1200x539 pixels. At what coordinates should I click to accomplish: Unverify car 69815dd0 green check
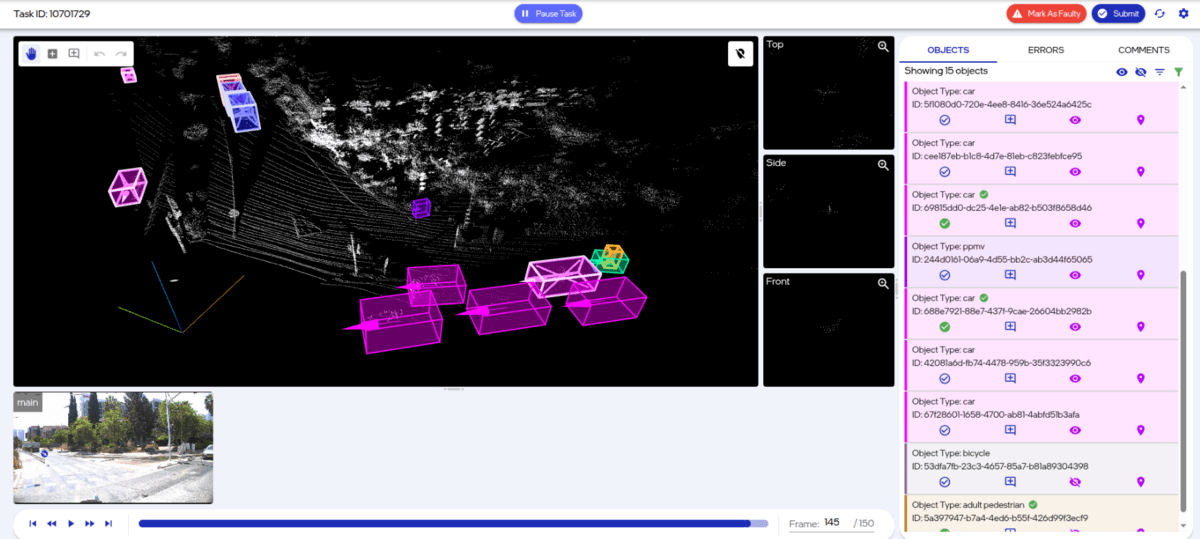(x=945, y=223)
